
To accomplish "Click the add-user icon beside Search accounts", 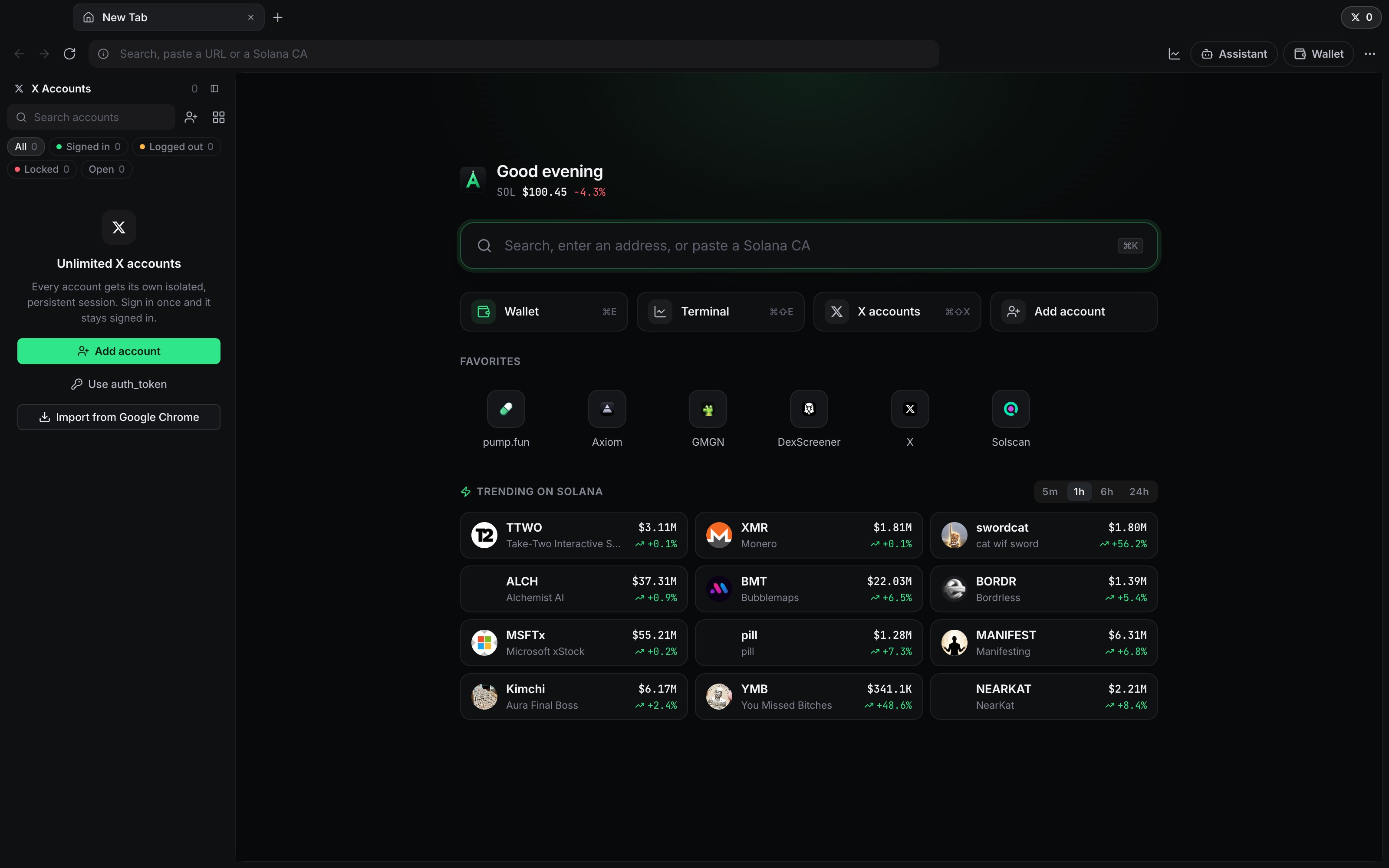I will point(191,117).
